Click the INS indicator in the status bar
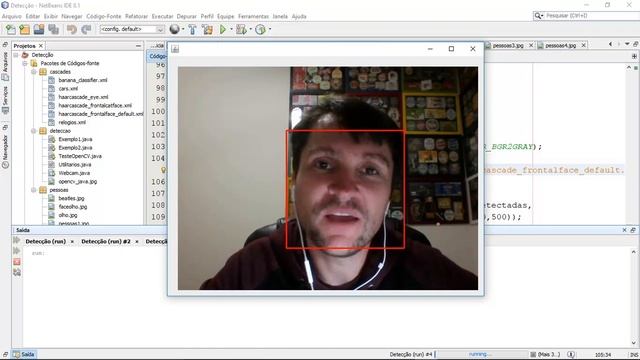The image size is (640, 360). click(x=634, y=355)
